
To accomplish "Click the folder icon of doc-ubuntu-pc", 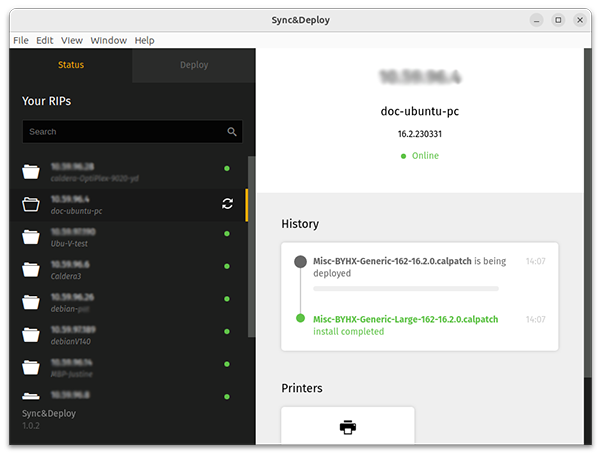I will [31, 204].
